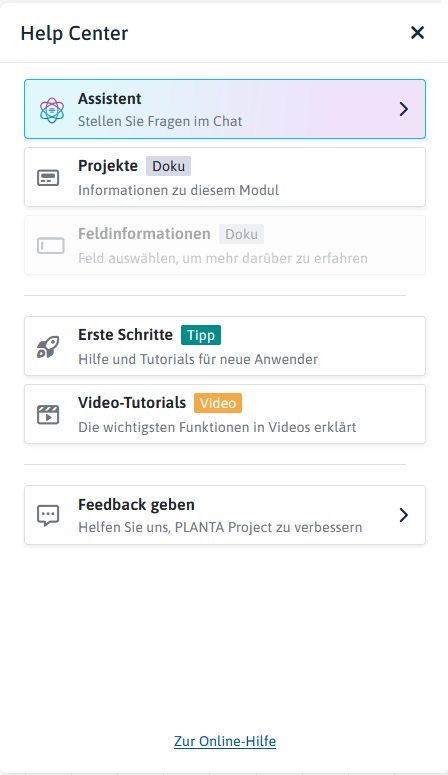Open the Feedback geben card

click(x=225, y=515)
